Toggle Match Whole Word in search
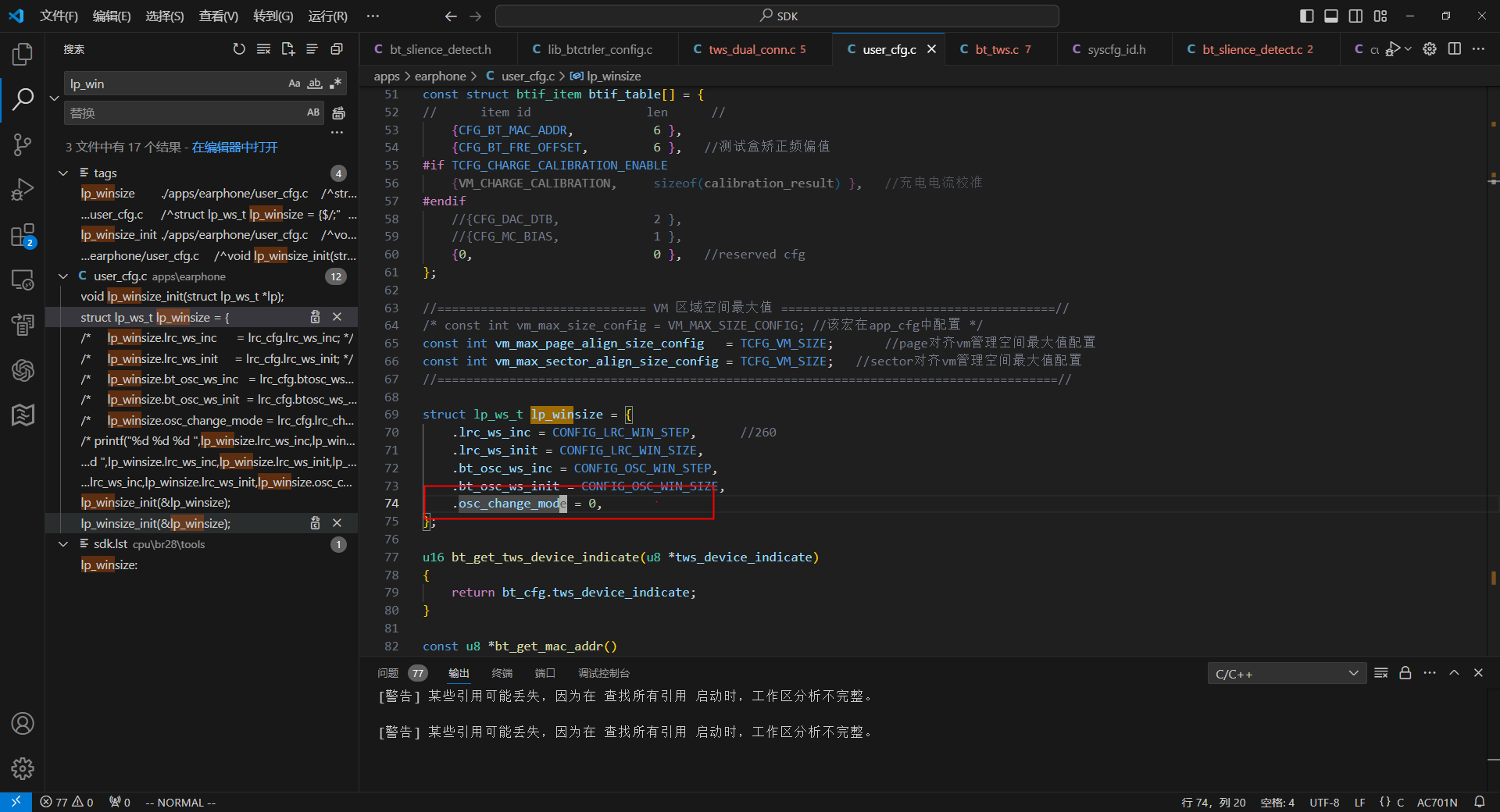Viewport: 1500px width, 812px height. pos(315,84)
